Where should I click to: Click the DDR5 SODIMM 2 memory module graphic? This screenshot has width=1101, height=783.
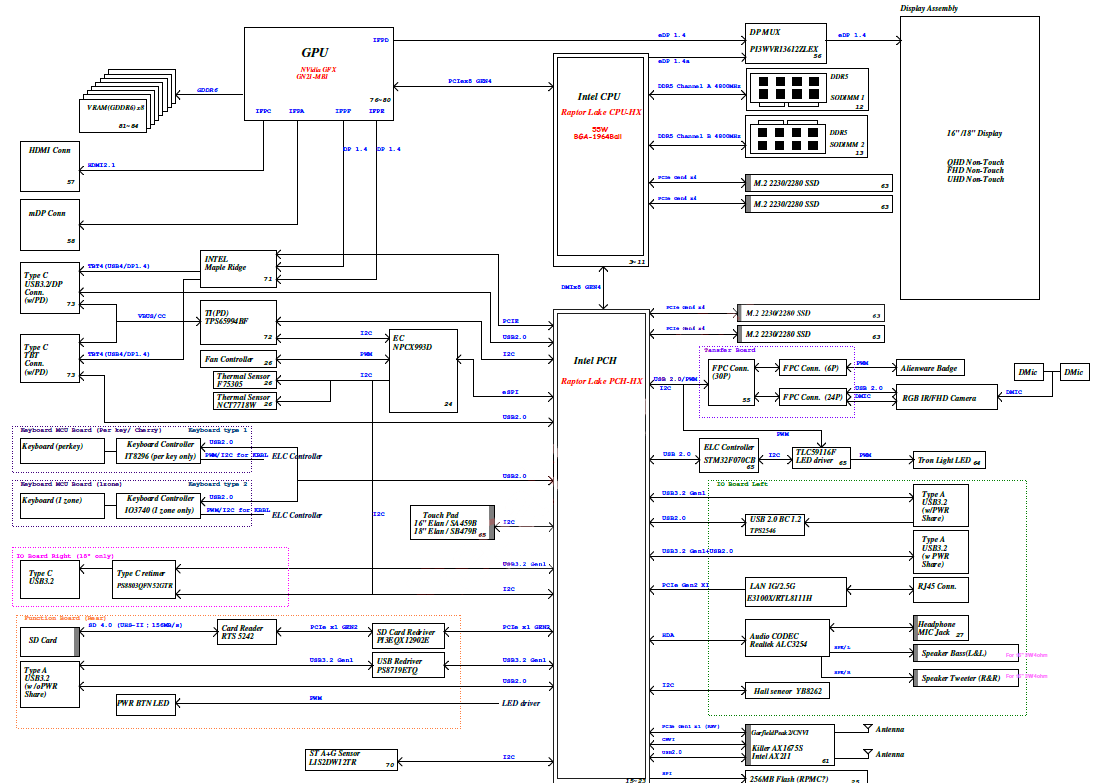pyautogui.click(x=785, y=137)
